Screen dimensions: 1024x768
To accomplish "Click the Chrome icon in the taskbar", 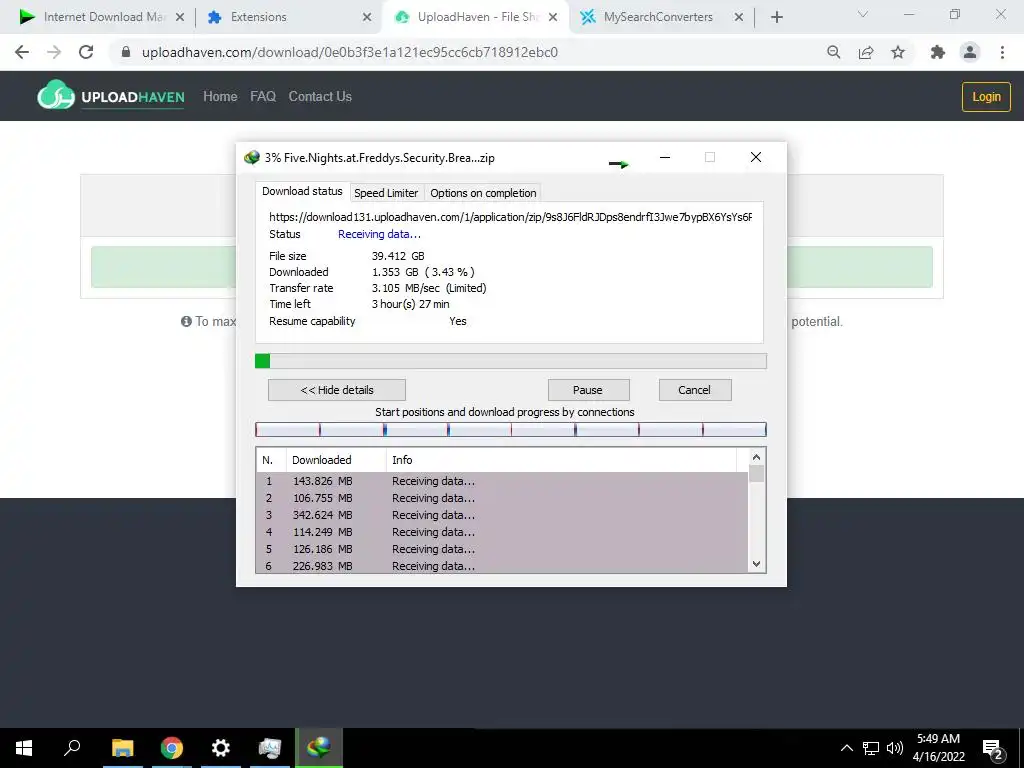I will 172,748.
